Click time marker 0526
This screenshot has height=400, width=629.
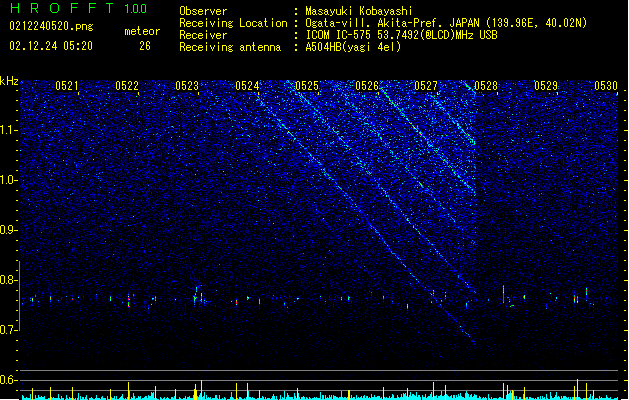pyautogui.click(x=367, y=85)
